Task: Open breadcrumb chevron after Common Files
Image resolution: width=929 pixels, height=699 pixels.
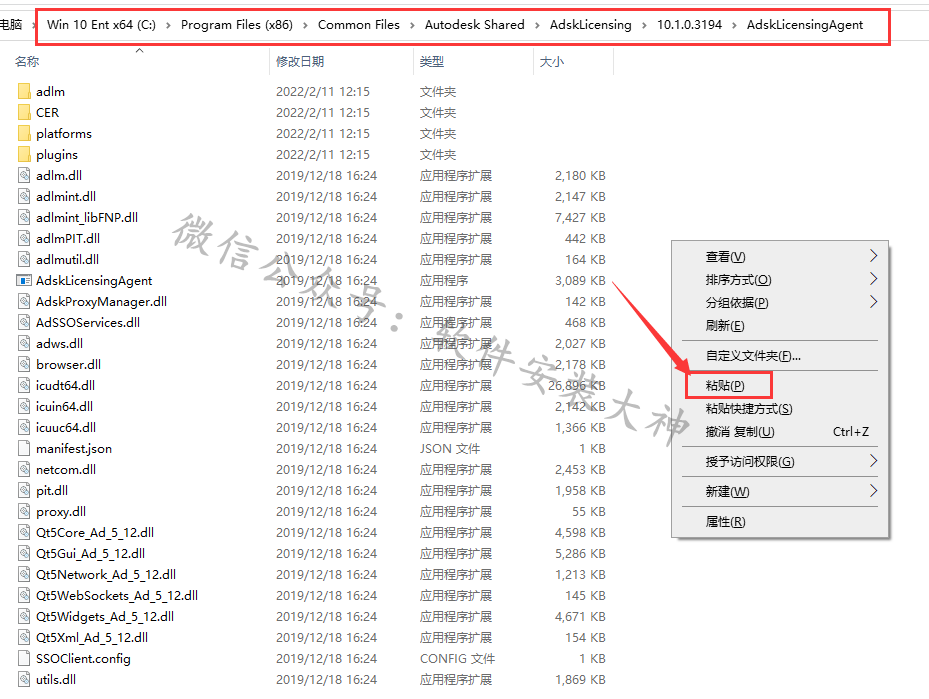Action: coord(412,25)
